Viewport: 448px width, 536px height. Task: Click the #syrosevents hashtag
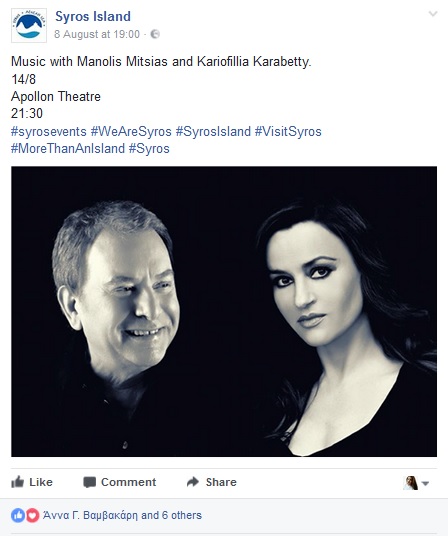49,131
